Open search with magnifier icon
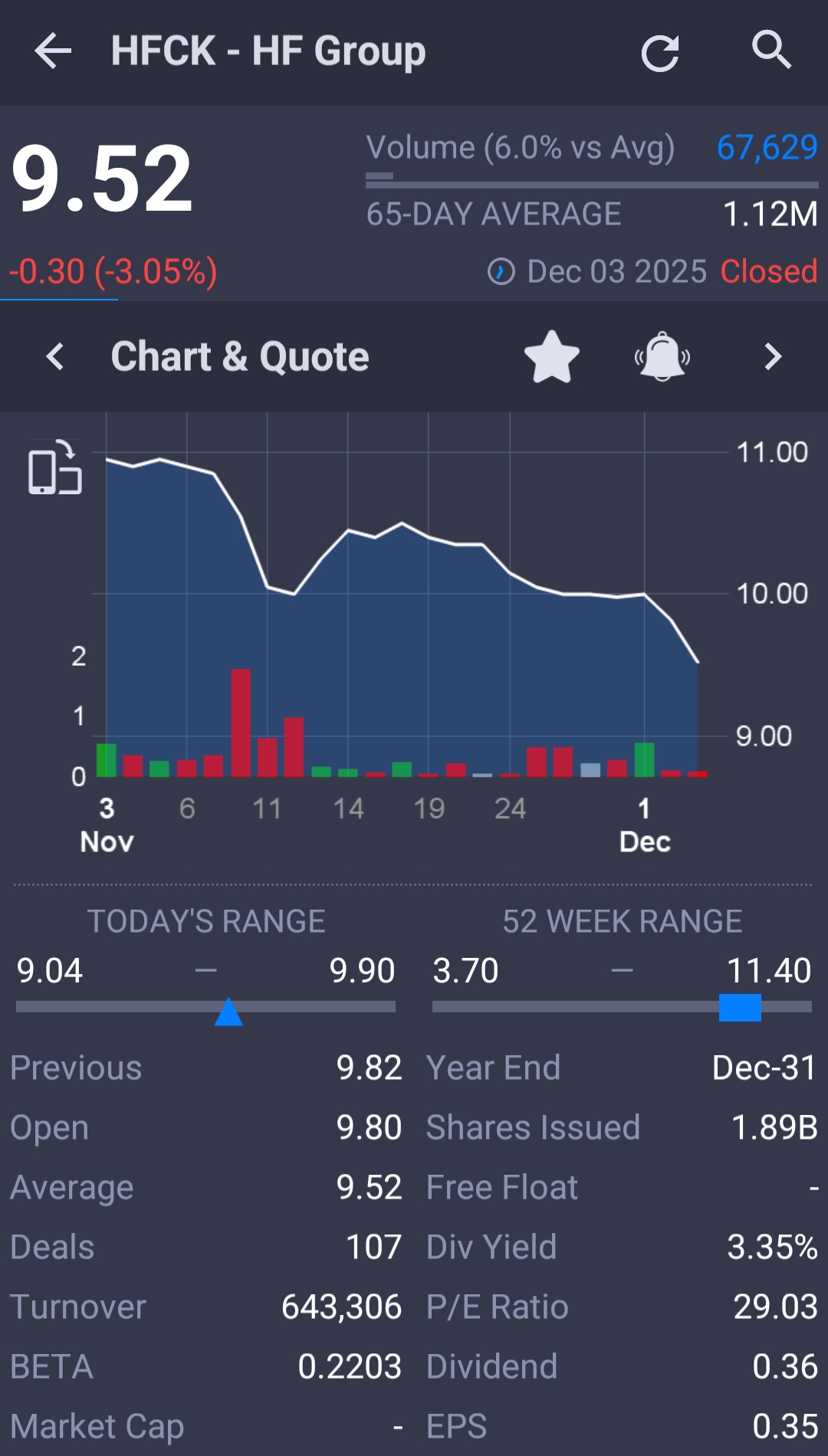Viewport: 828px width, 1456px height. coord(770,51)
